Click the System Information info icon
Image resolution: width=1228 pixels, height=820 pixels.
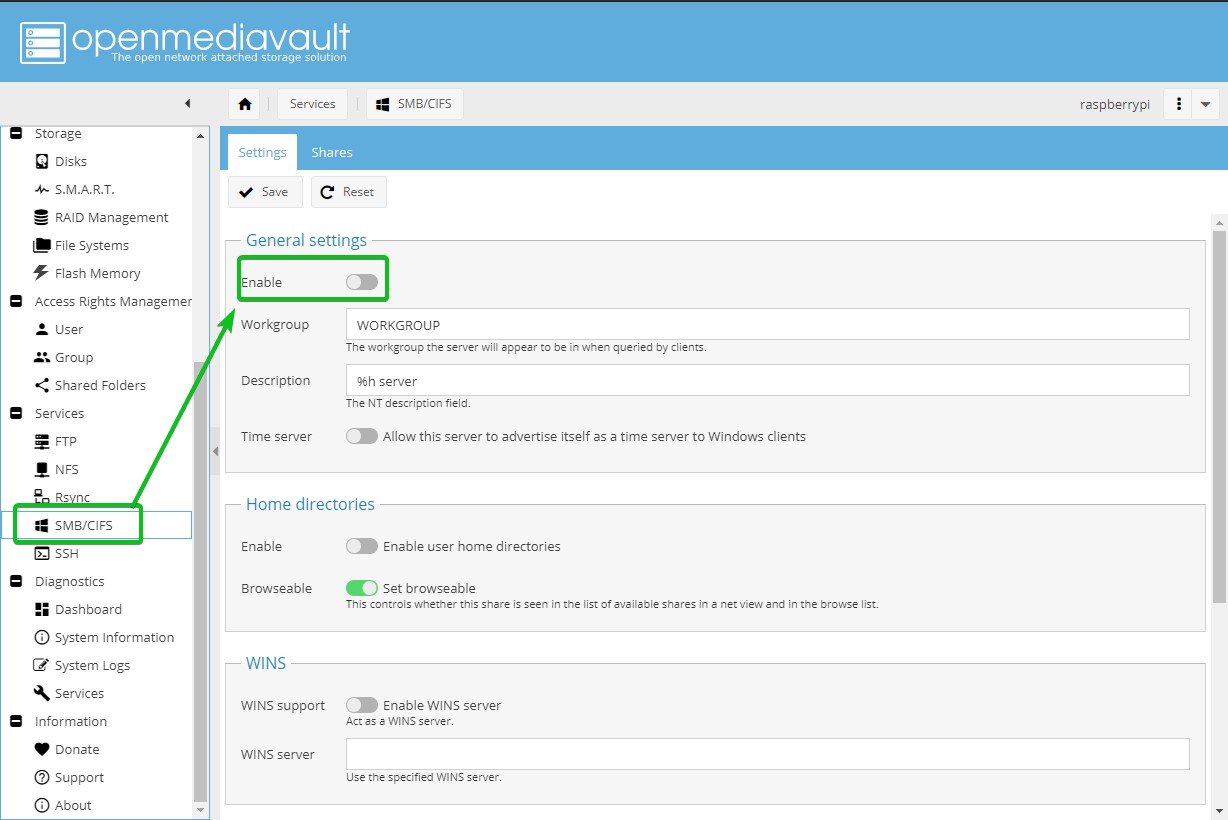coord(42,637)
